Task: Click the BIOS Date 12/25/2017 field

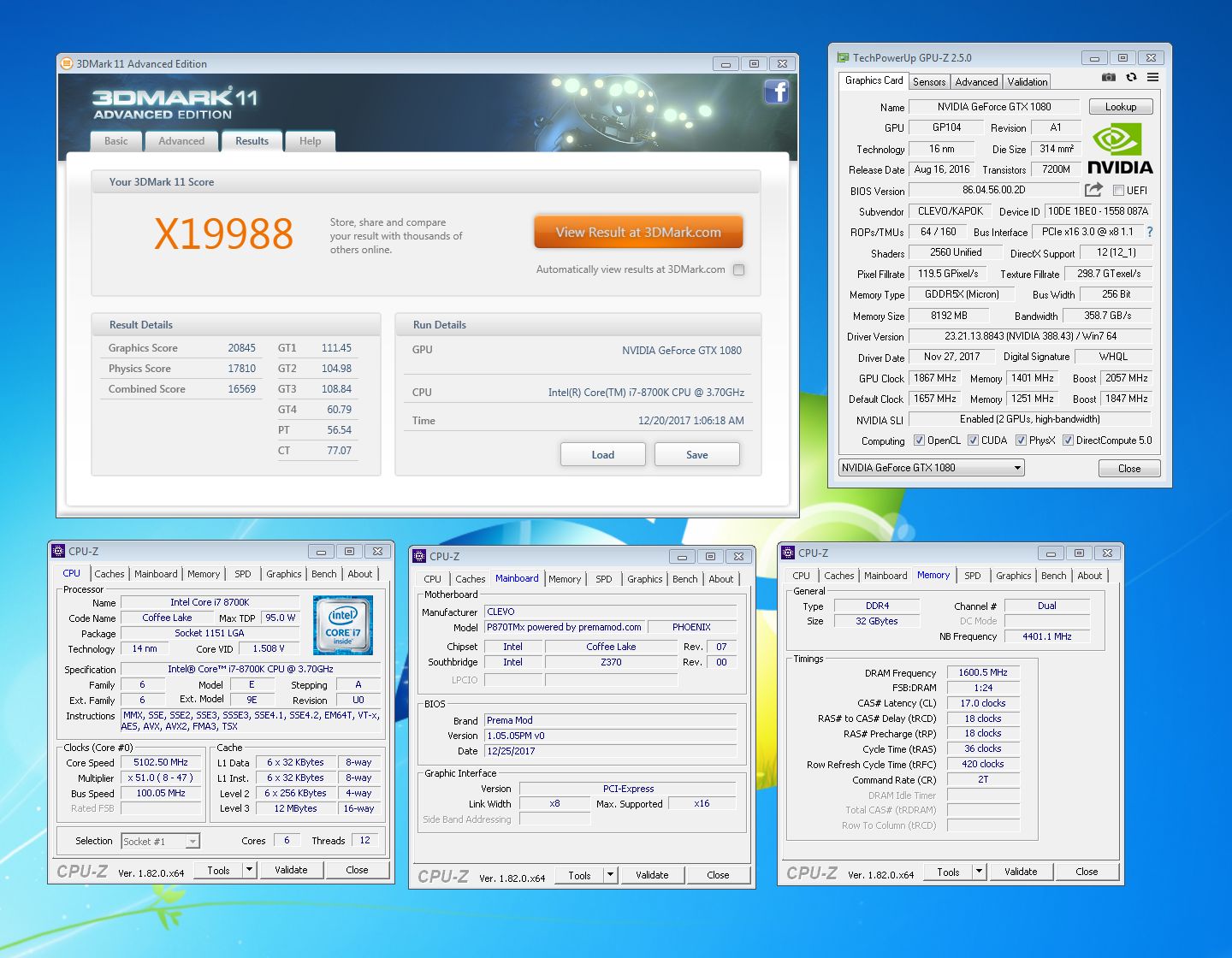Action: [x=611, y=751]
